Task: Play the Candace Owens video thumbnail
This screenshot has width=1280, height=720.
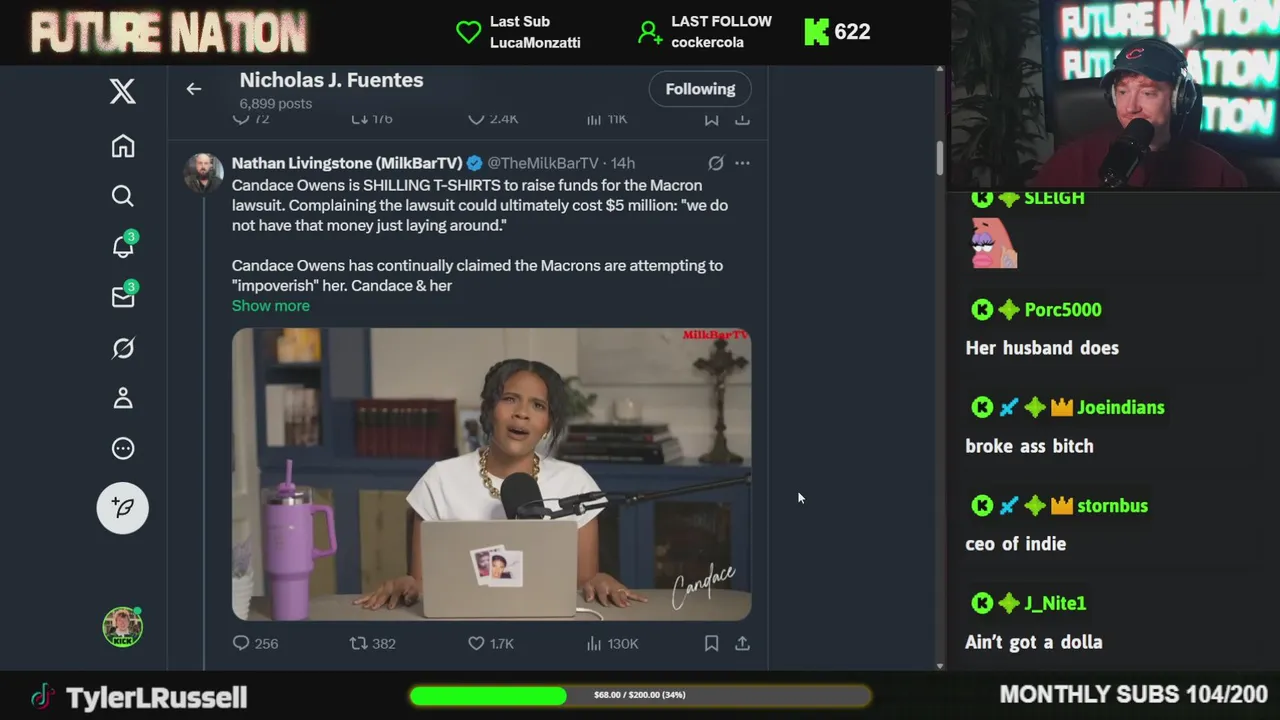Action: click(491, 474)
